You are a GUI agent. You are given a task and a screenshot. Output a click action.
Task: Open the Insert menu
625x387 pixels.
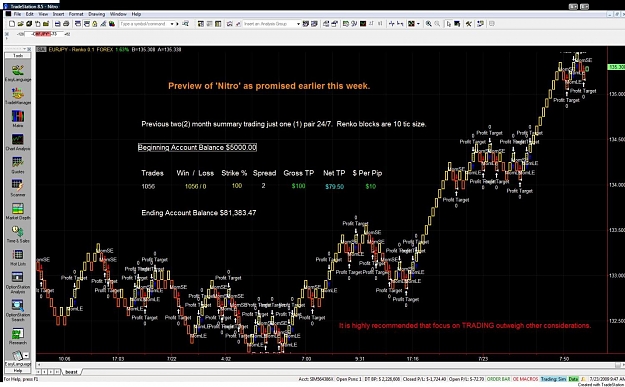(58, 14)
